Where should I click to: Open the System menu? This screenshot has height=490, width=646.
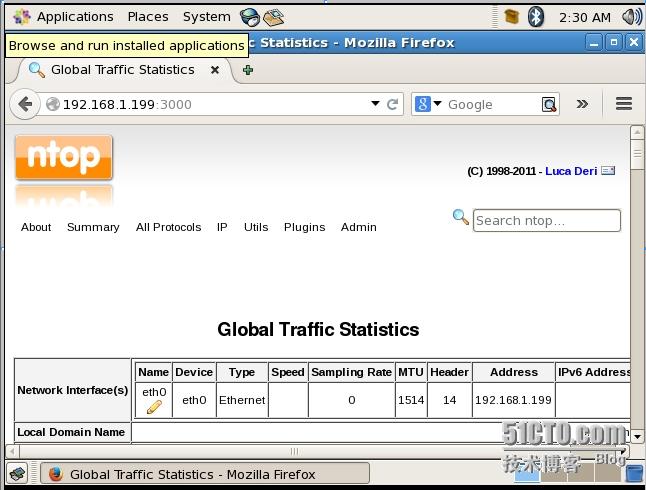click(x=207, y=17)
